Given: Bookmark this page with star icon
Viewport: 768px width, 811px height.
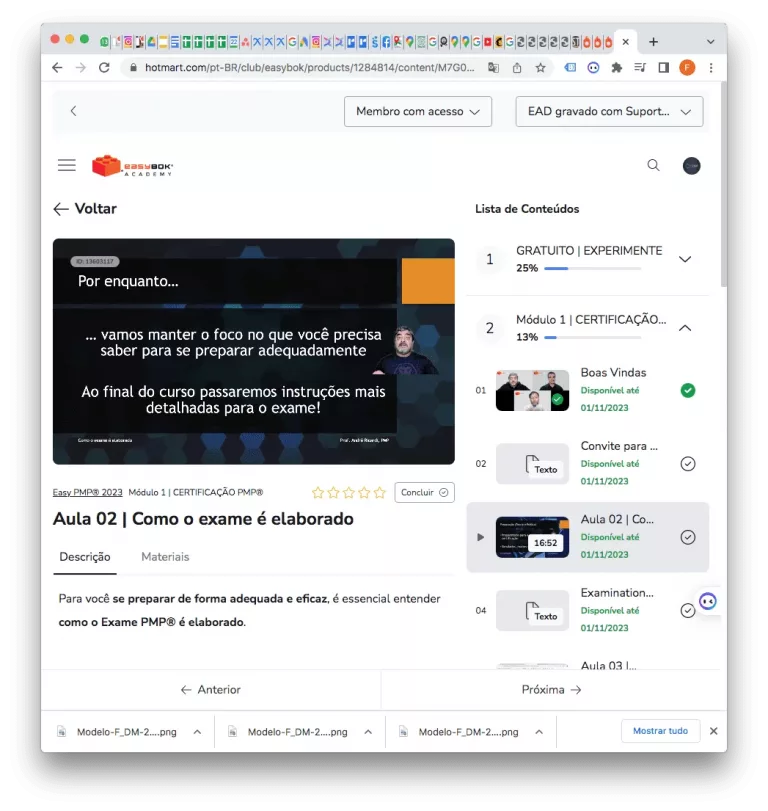Looking at the screenshot, I should pos(540,68).
